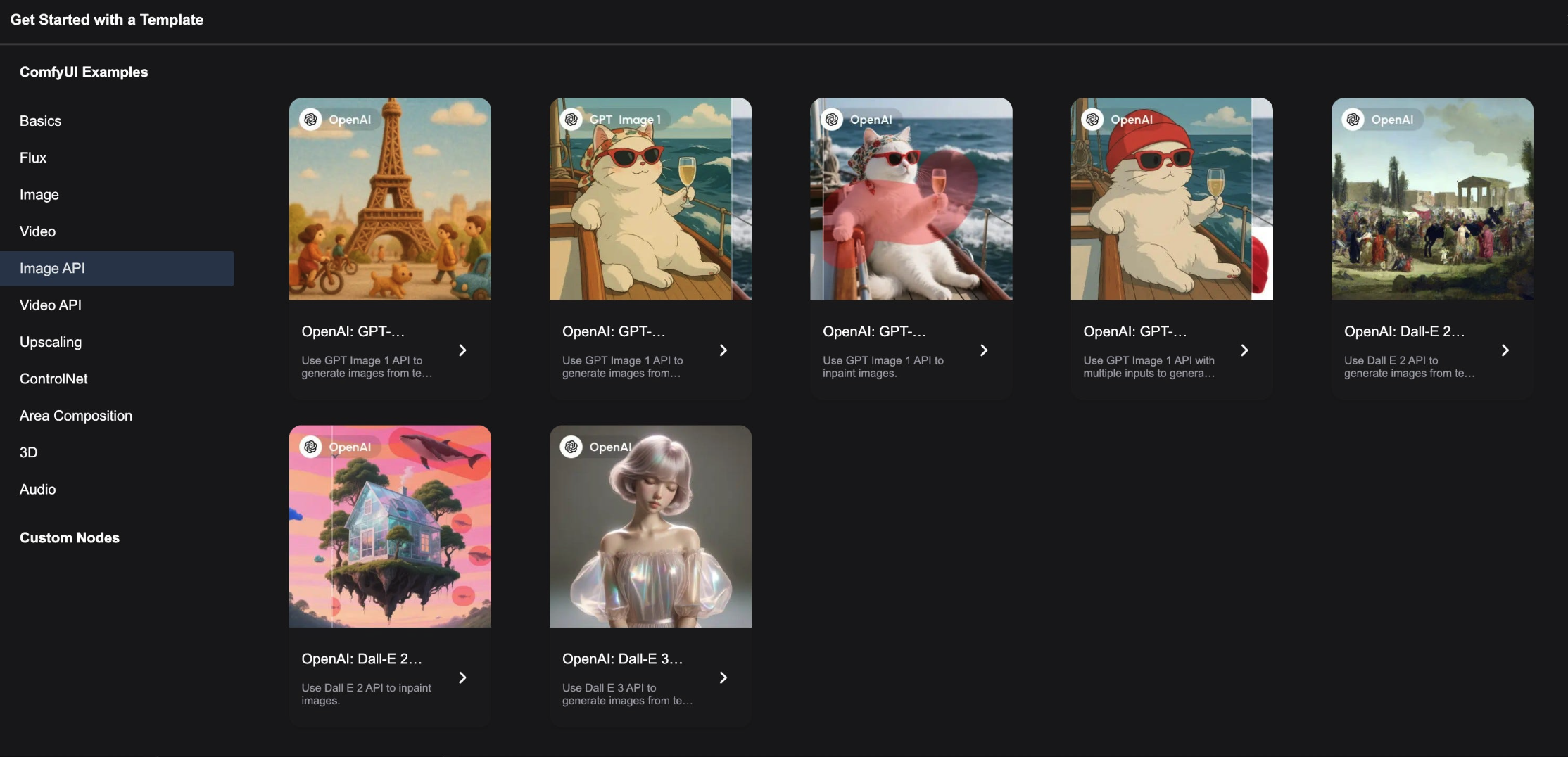Click the 'OpenAI: Dall-E 2…' title under the classical painting
Image resolution: width=1568 pixels, height=757 pixels.
click(1405, 331)
